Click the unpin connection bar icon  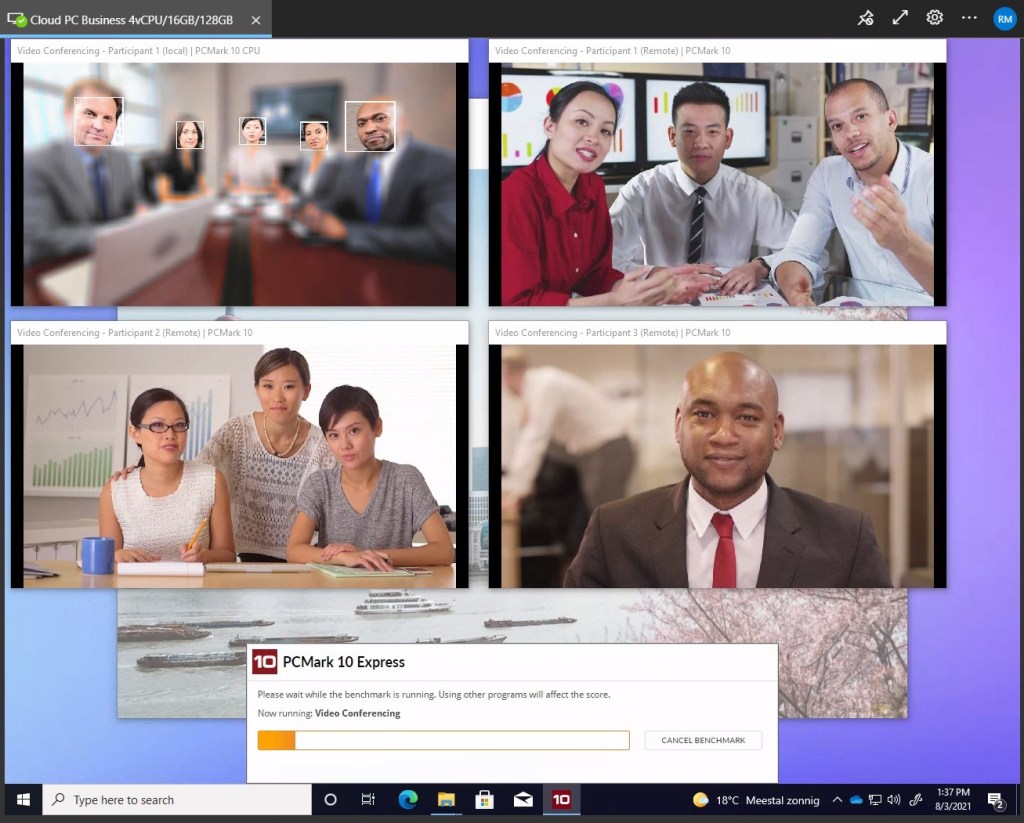(865, 18)
